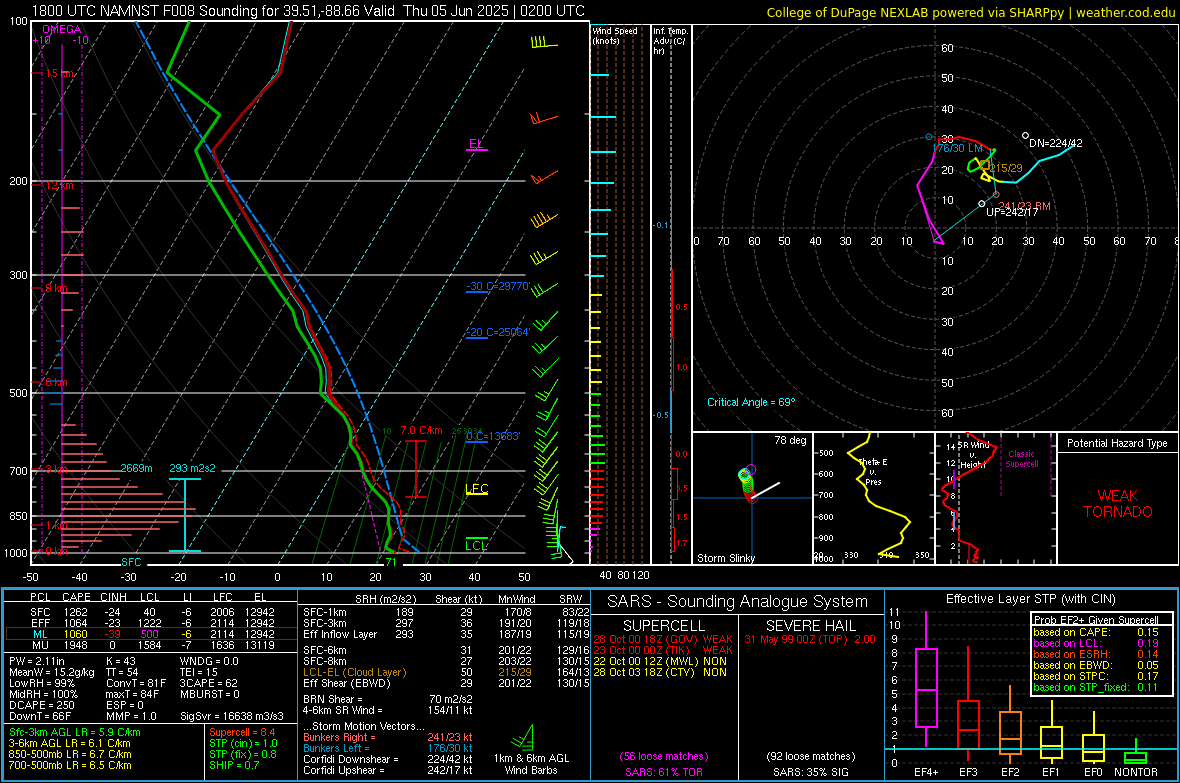Click the '-20 C=25064'' height label
This screenshot has height=783, width=1180.
click(498, 332)
